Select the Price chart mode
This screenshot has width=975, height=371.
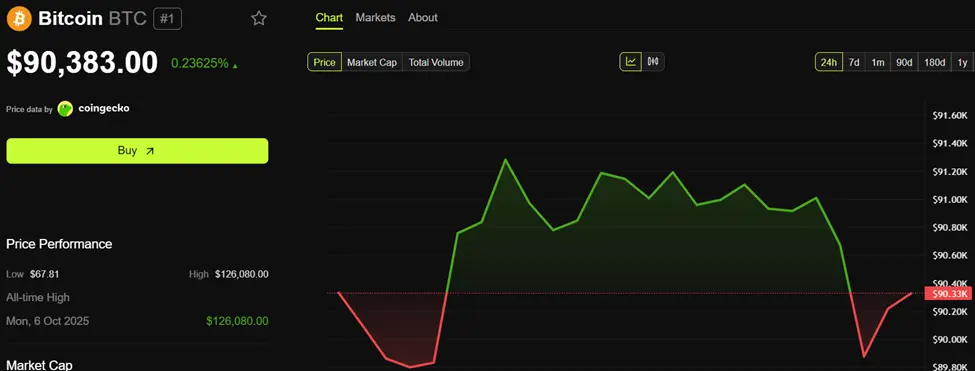[x=325, y=62]
